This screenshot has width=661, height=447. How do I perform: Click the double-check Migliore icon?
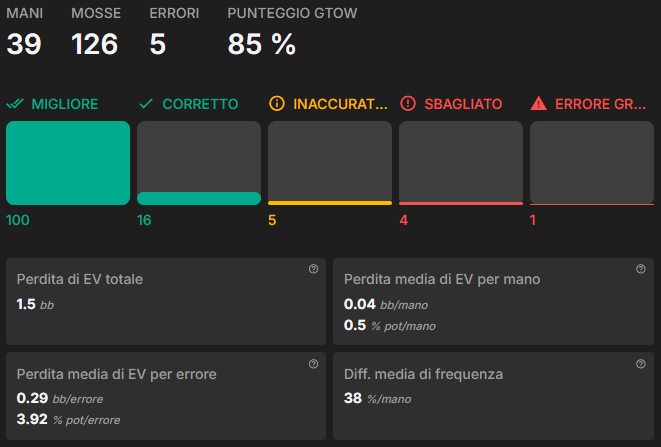[15, 104]
